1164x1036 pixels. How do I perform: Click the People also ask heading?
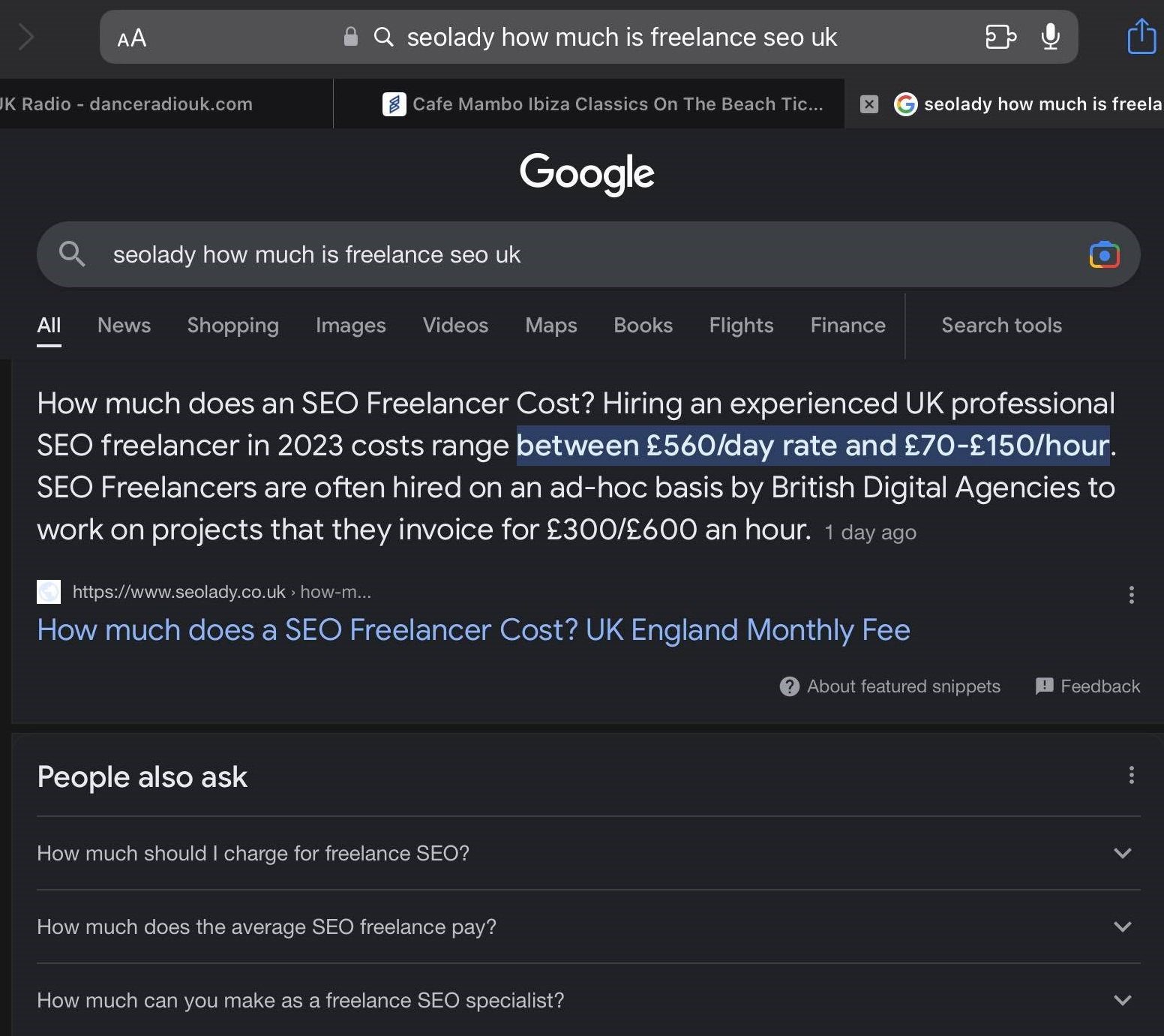[x=142, y=777]
